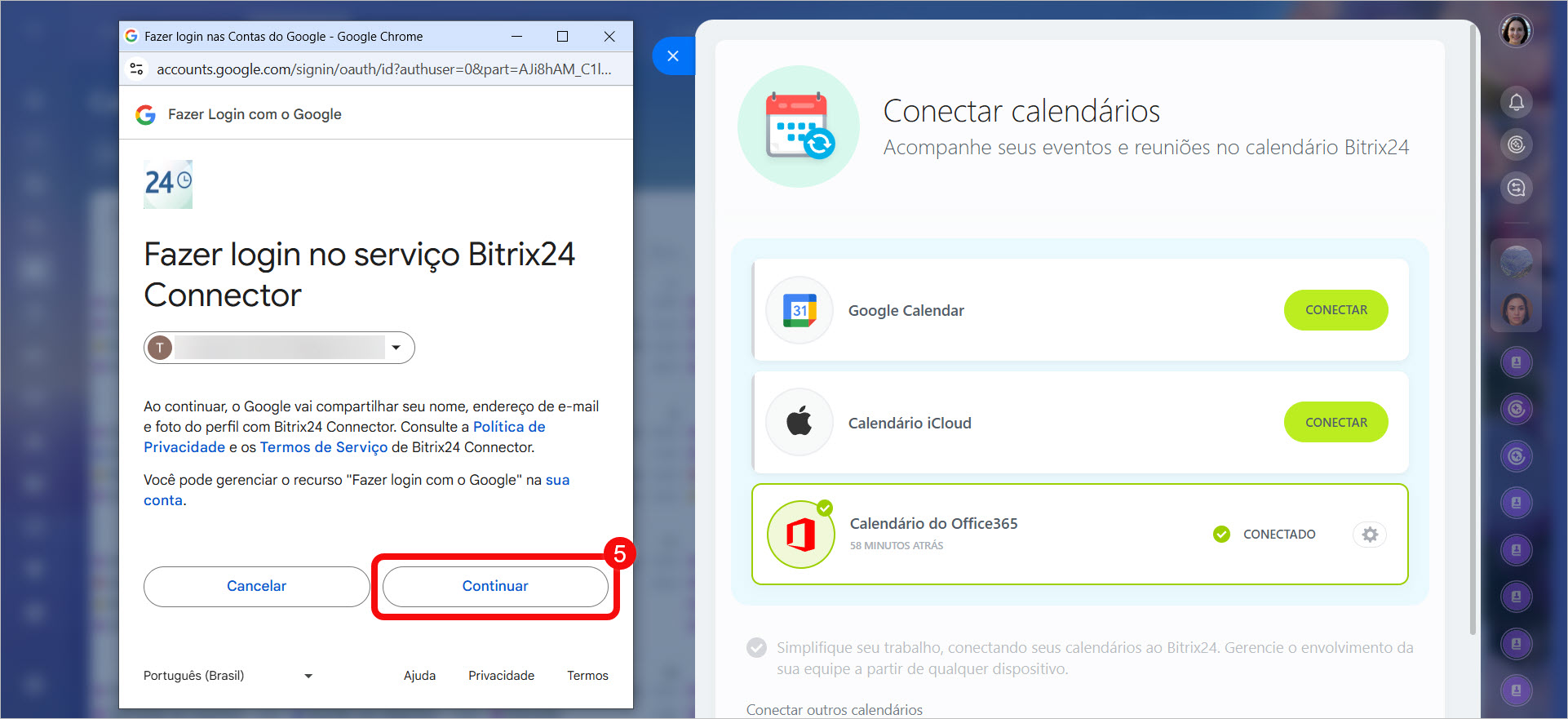Click the spiral icon below the bell
This screenshot has width=1568, height=719.
1516,145
